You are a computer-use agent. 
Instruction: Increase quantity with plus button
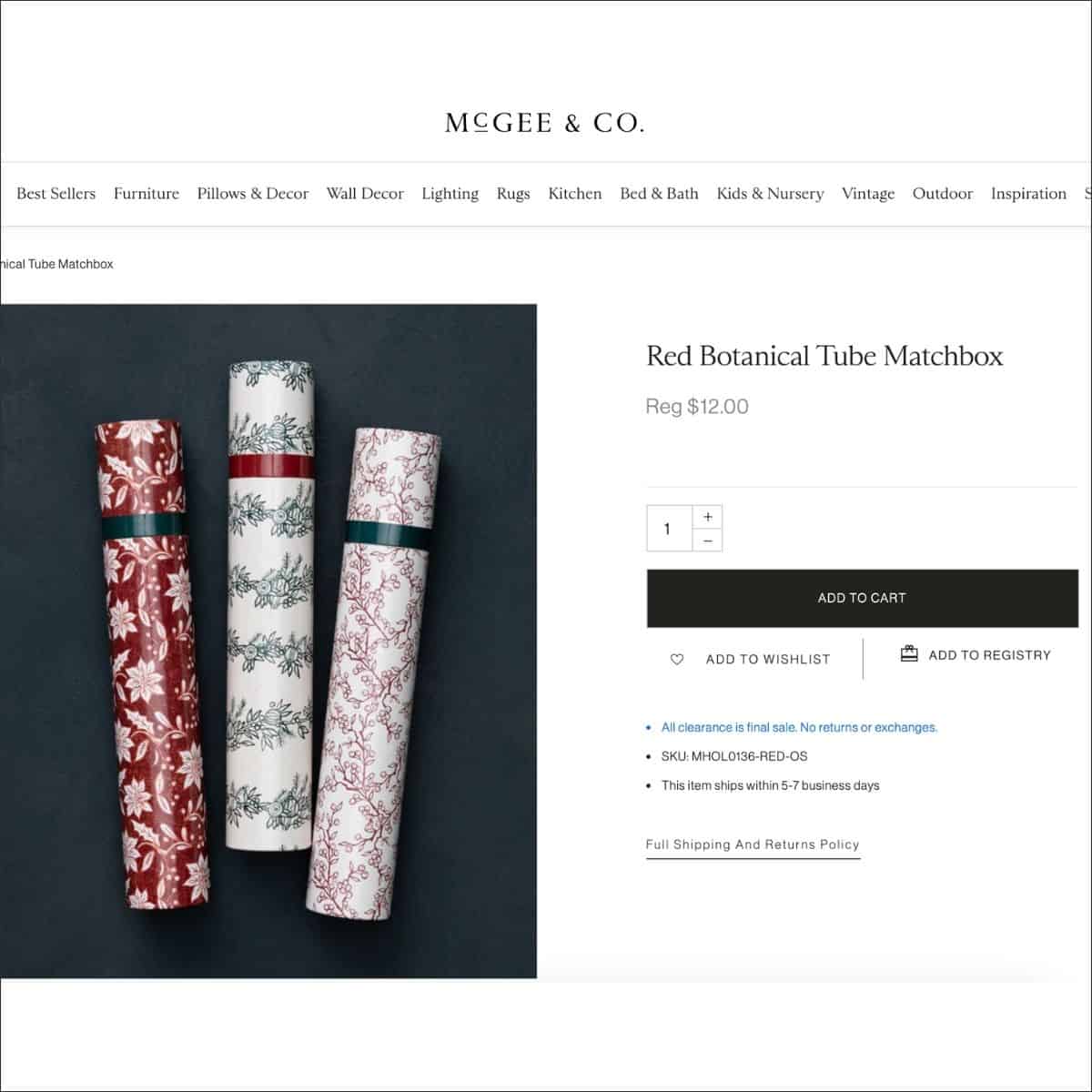[x=708, y=517]
